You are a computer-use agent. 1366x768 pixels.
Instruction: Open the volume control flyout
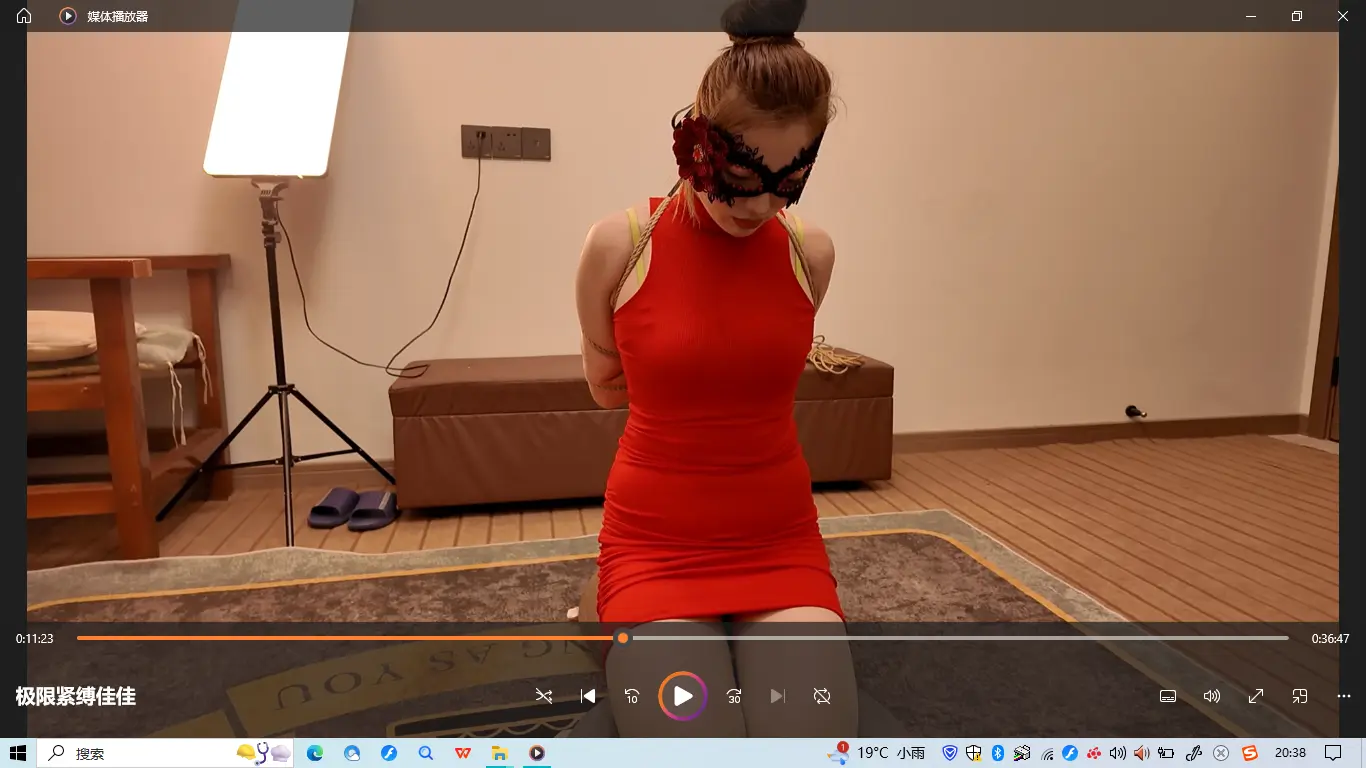click(x=1212, y=696)
